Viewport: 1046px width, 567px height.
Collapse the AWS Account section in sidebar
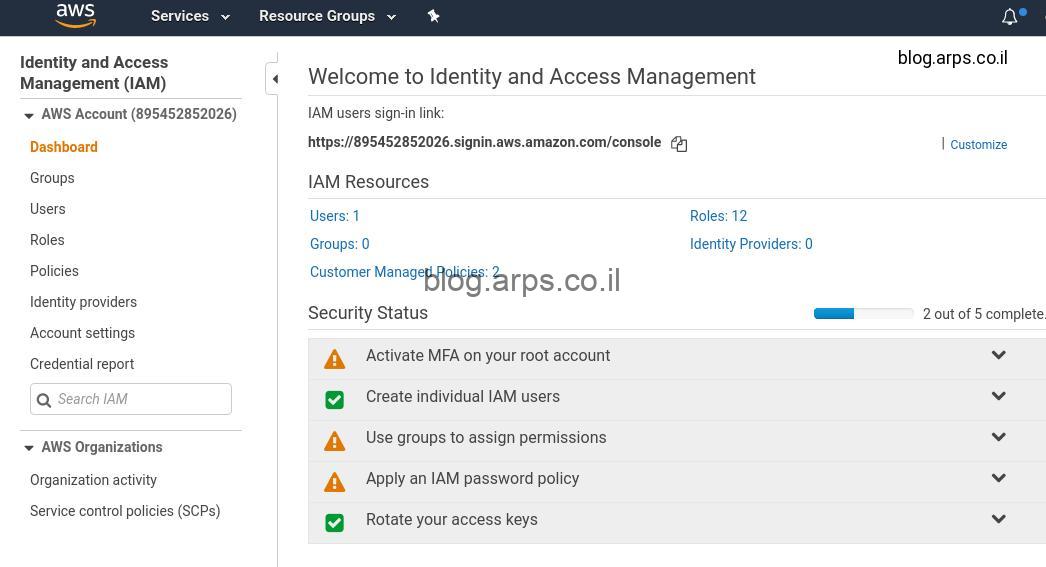(29, 115)
